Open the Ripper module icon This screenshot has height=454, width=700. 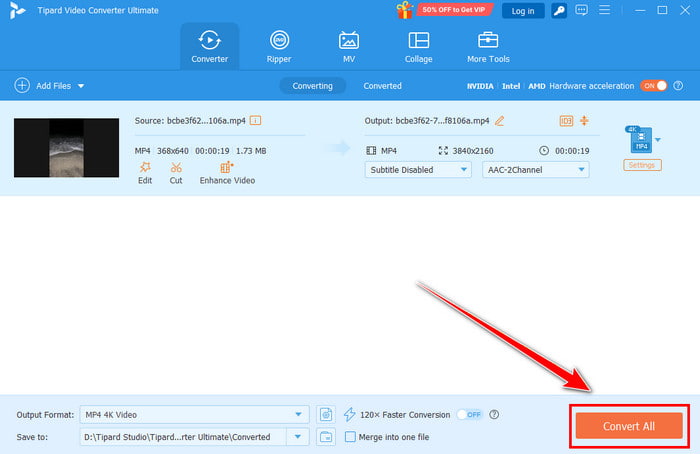pos(279,40)
